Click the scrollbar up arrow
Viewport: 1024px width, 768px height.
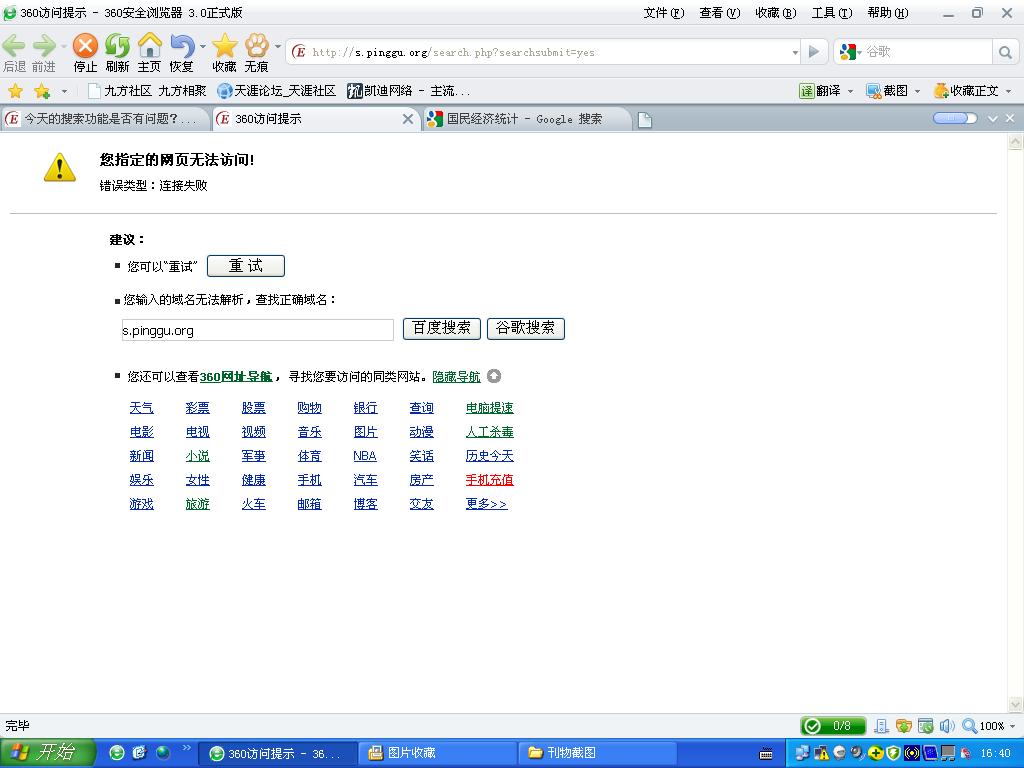click(1016, 142)
